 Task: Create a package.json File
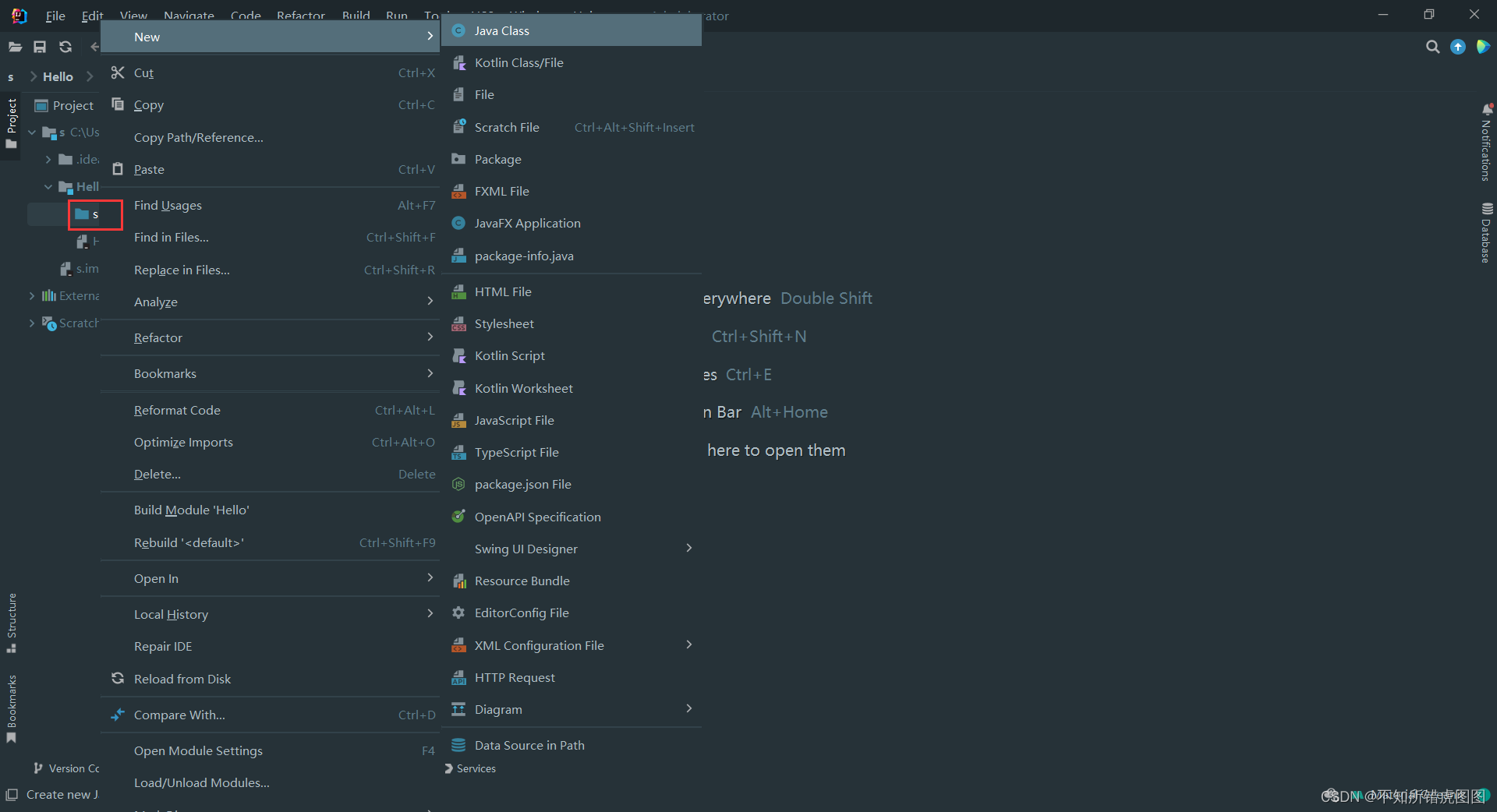[x=572, y=484]
